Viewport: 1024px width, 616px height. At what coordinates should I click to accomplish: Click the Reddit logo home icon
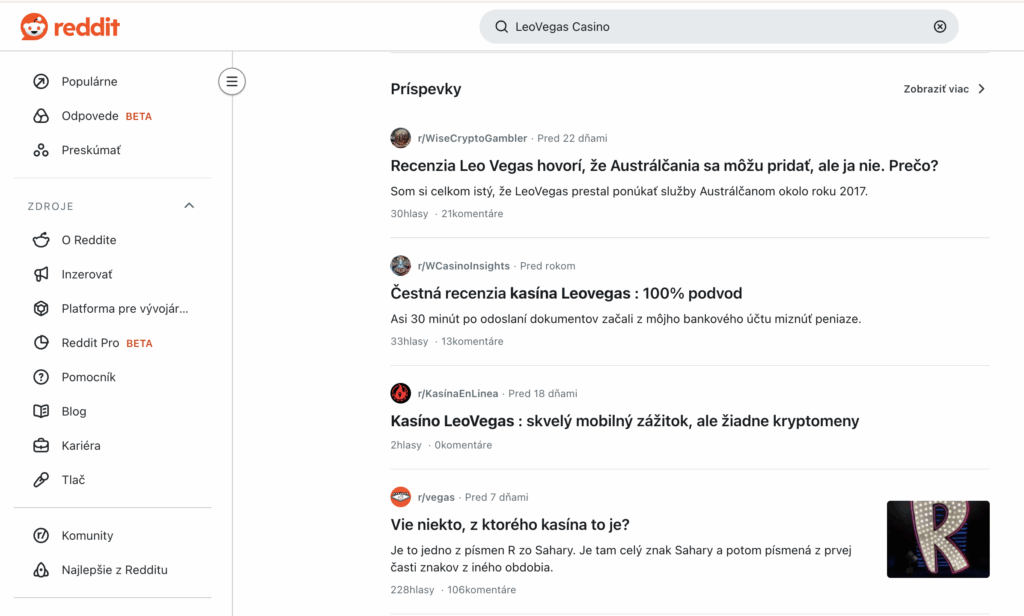[34, 27]
